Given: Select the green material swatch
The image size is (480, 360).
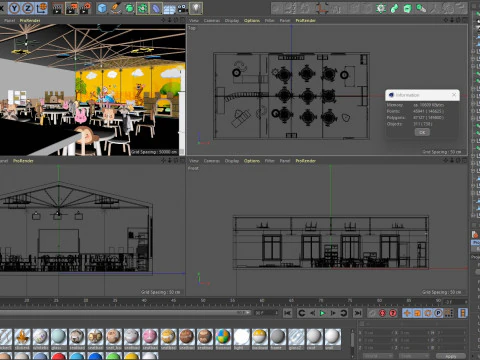Looking at the screenshot, I should [x=113, y=356].
